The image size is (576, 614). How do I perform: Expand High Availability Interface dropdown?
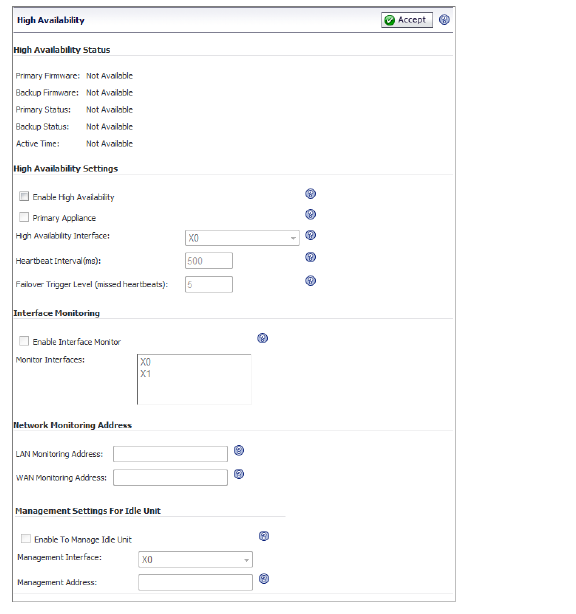242,238
